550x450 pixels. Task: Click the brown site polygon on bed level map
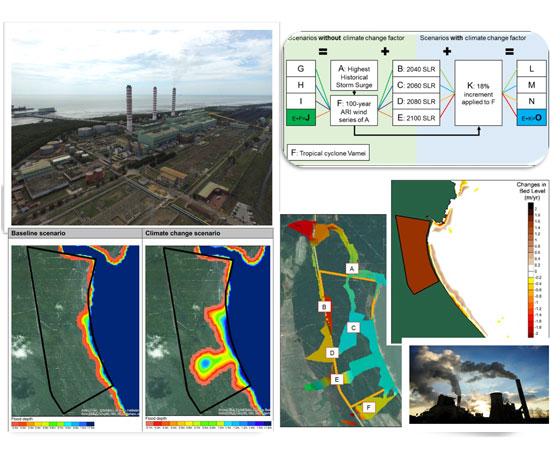point(416,254)
